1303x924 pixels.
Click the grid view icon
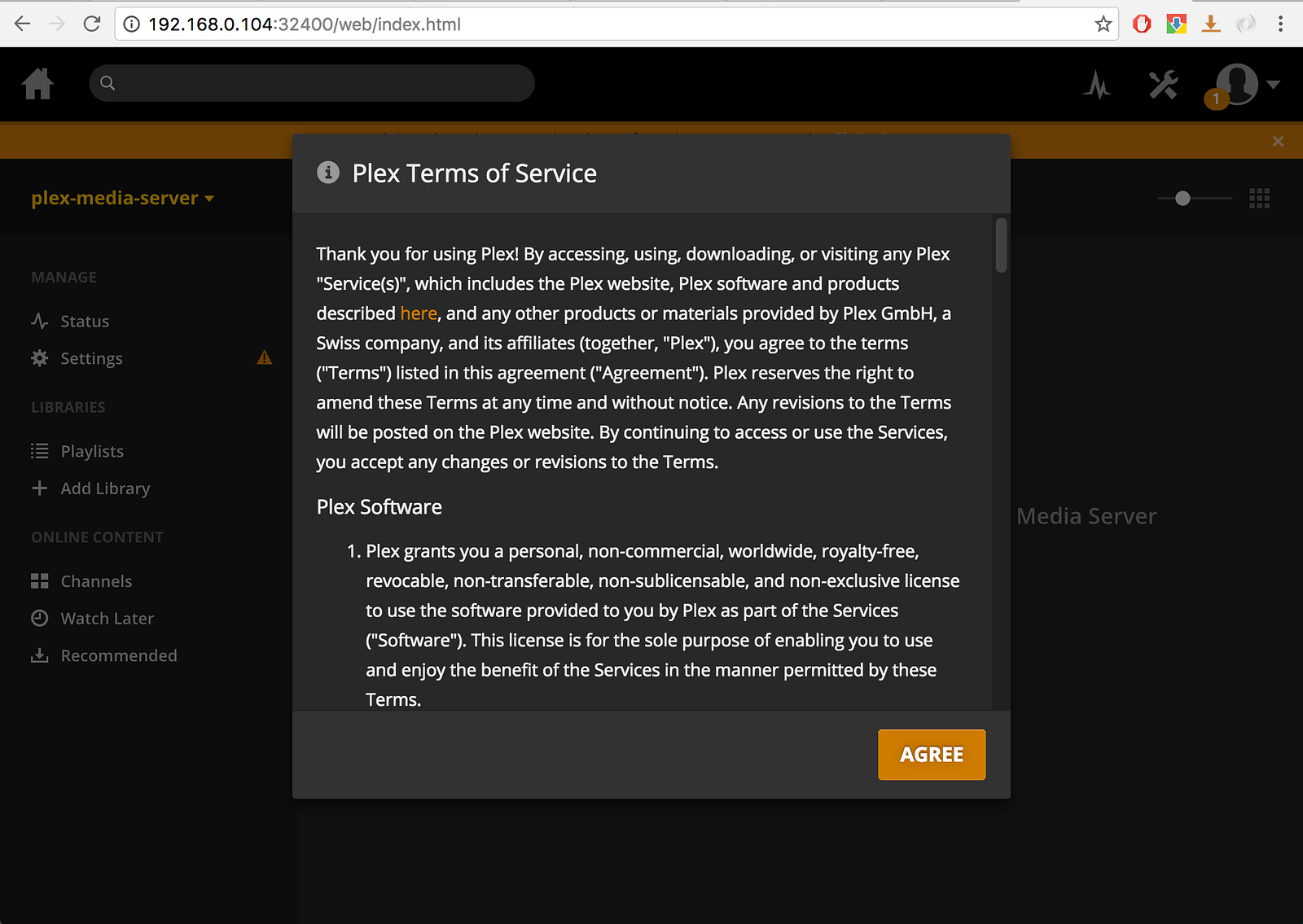(x=1260, y=198)
